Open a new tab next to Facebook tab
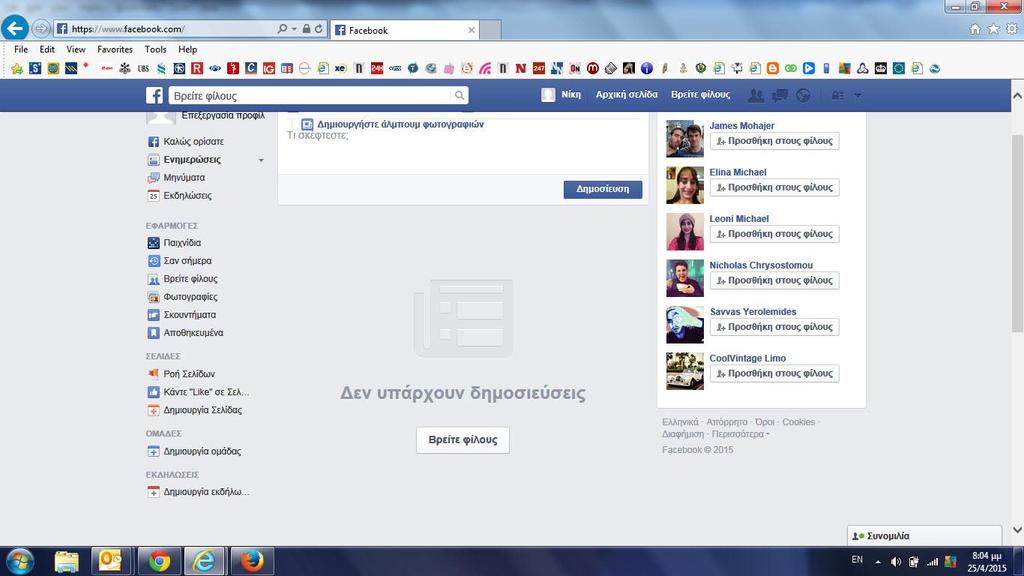Viewport: 1024px width, 576px height. coord(490,30)
